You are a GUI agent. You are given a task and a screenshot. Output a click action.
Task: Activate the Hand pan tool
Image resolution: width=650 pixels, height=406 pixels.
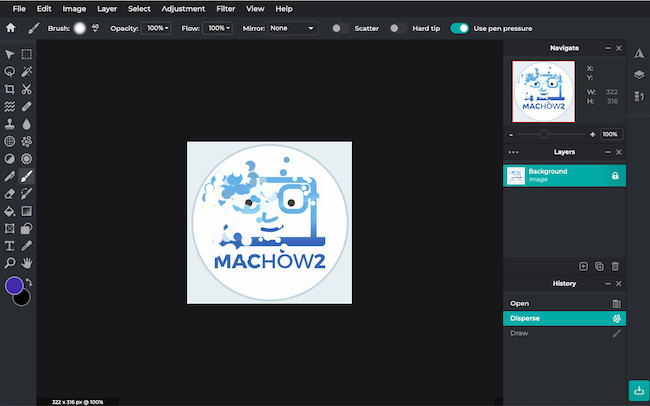(x=27, y=262)
